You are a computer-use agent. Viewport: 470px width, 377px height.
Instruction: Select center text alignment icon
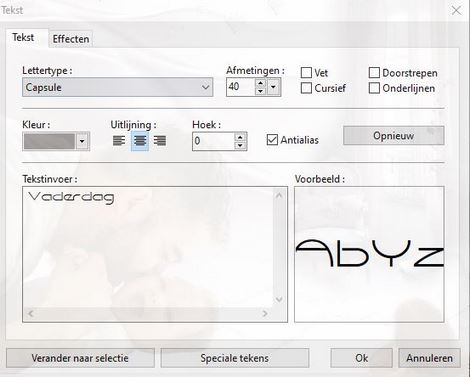[140, 141]
